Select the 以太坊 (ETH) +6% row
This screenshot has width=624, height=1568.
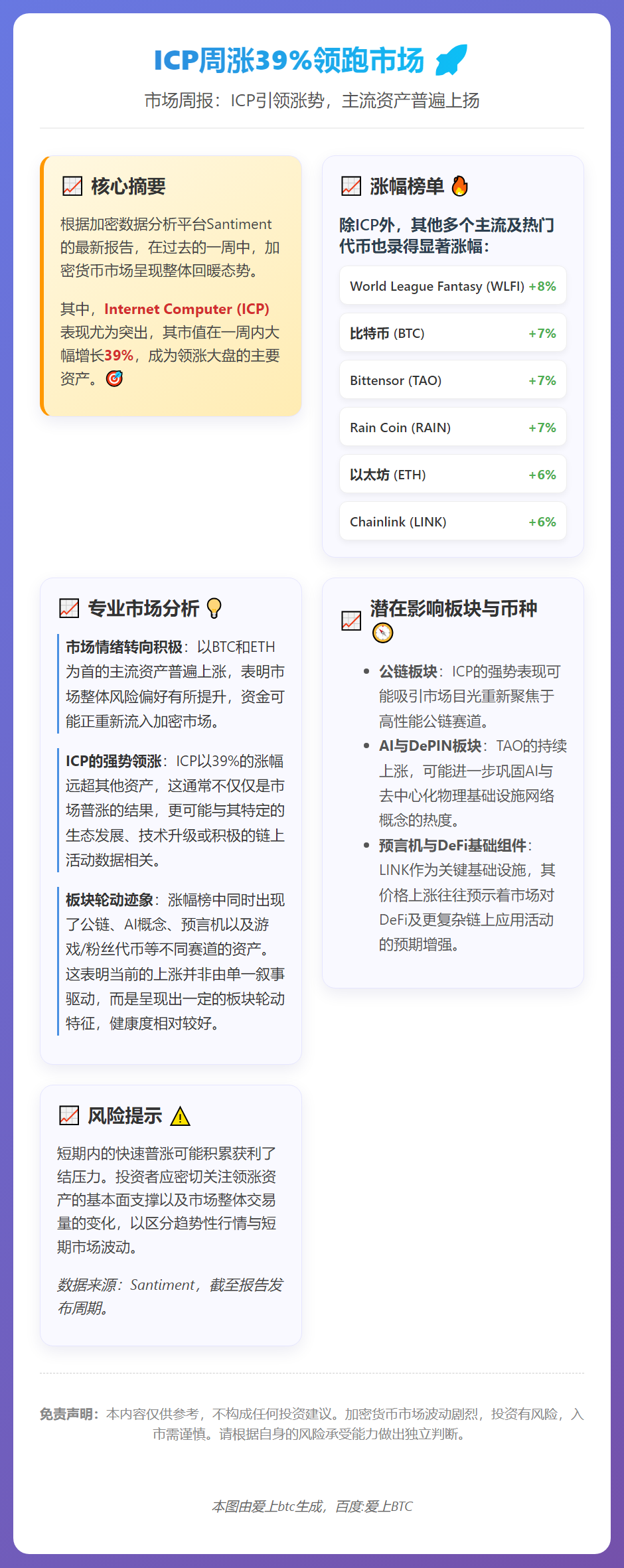click(453, 474)
